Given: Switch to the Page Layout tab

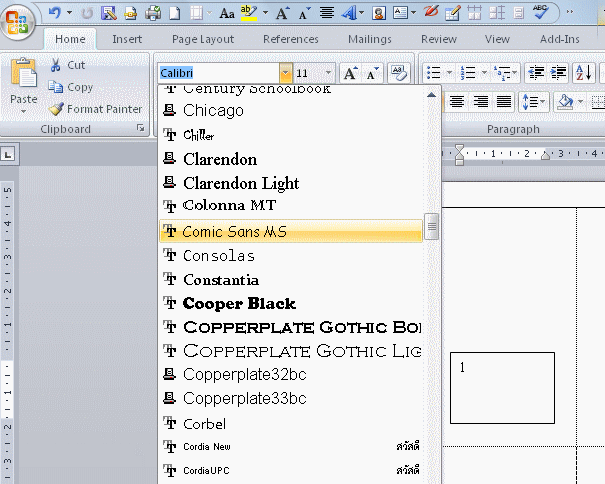Looking at the screenshot, I should click(x=203, y=39).
